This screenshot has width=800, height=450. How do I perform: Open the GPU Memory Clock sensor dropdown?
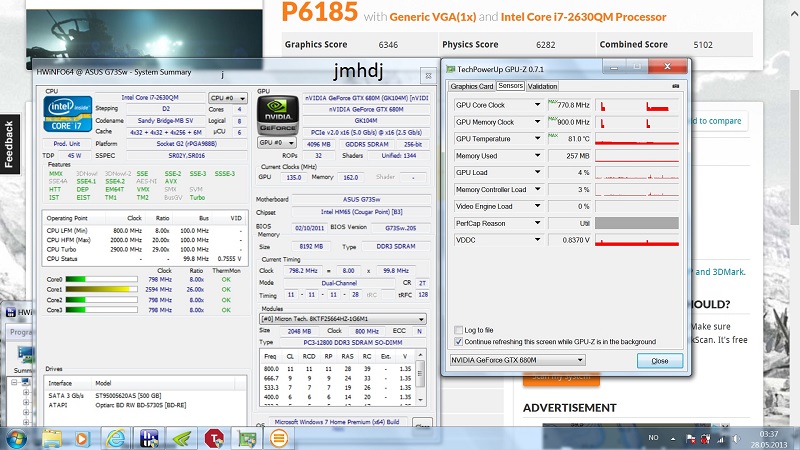click(537, 122)
